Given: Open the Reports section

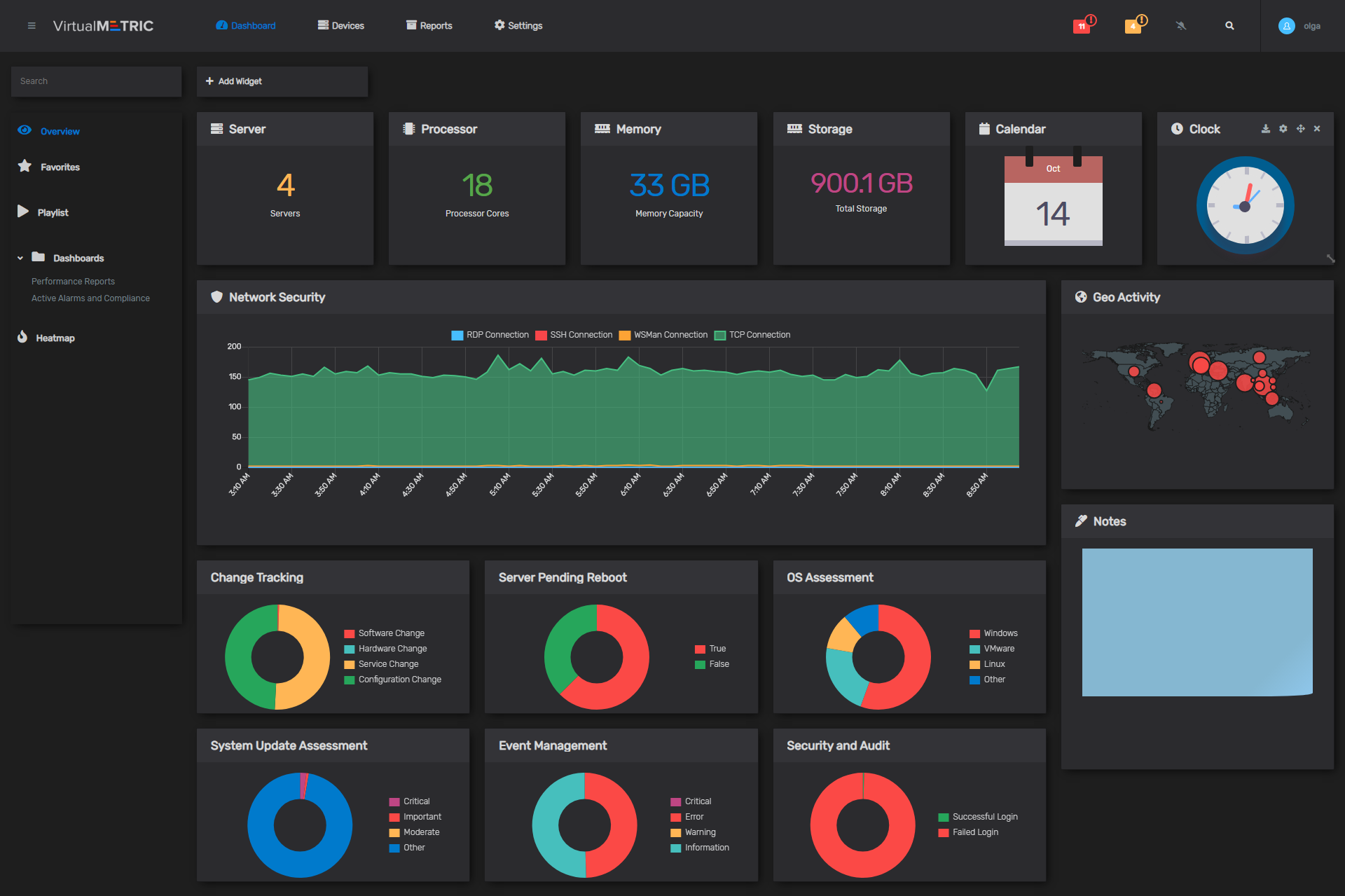Looking at the screenshot, I should 429,25.
